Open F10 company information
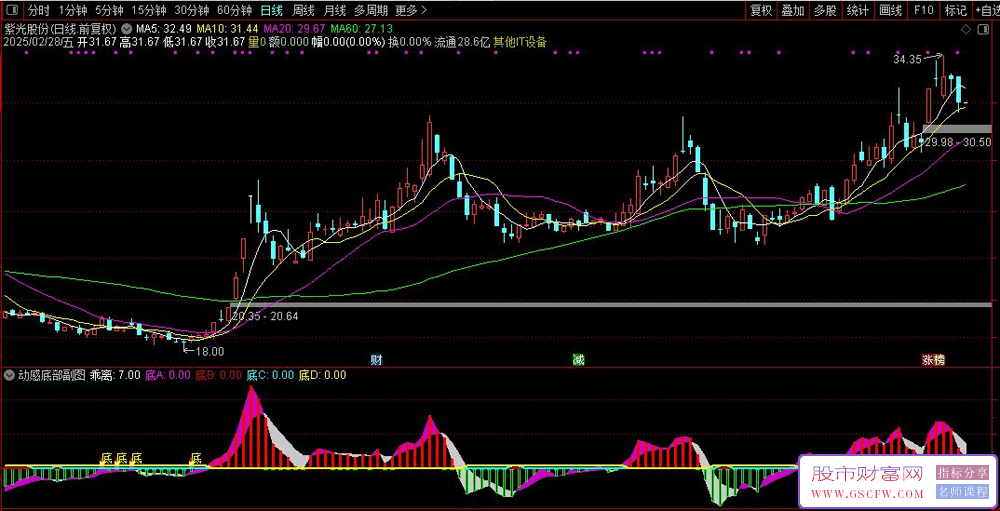 click(x=923, y=10)
